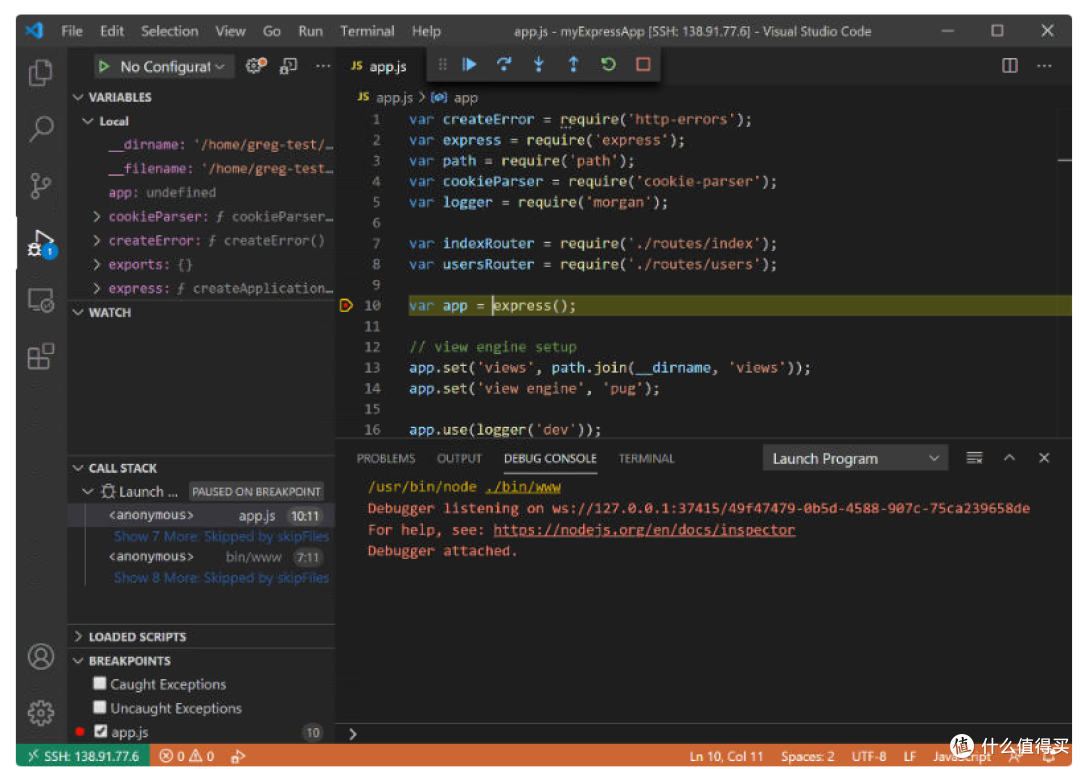Screen dimensions: 1080x769
Task: Step into the function call
Action: tap(539, 64)
